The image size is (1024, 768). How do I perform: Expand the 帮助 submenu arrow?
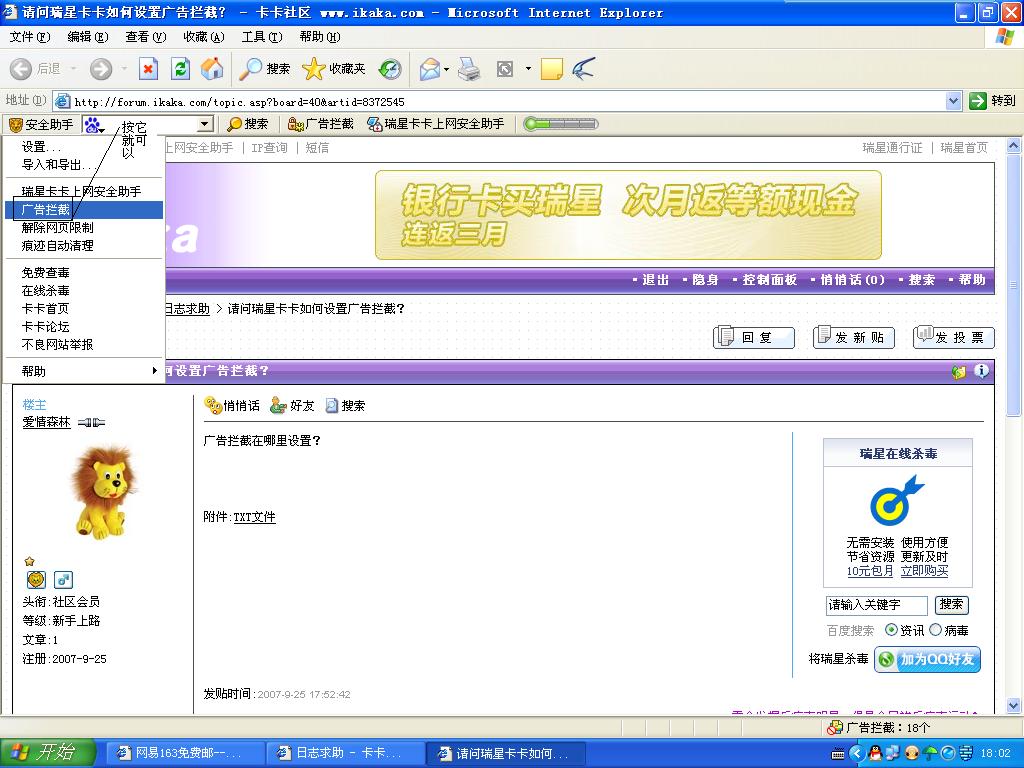click(154, 371)
